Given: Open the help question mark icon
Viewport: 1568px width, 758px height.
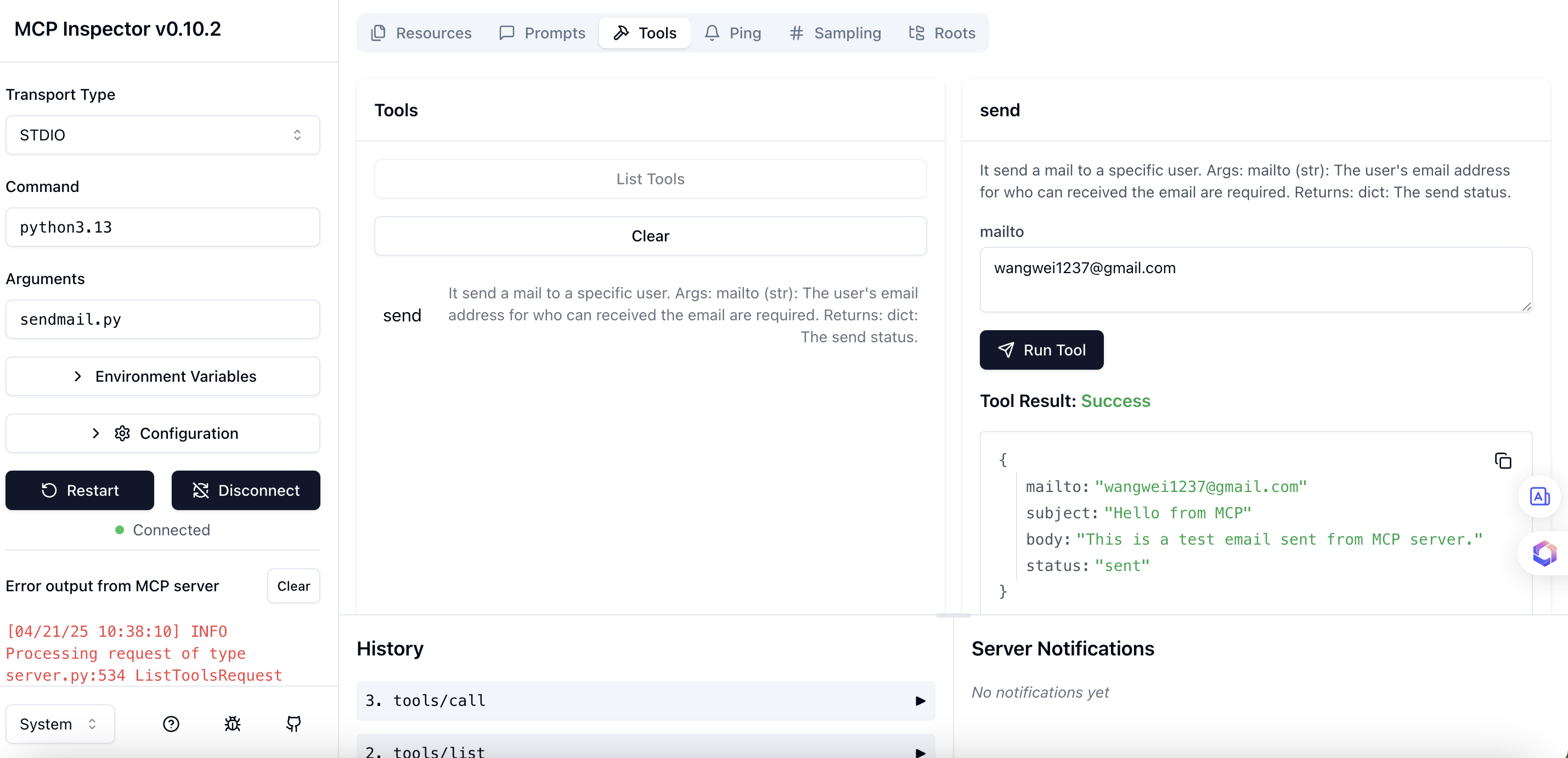Looking at the screenshot, I should (x=171, y=723).
